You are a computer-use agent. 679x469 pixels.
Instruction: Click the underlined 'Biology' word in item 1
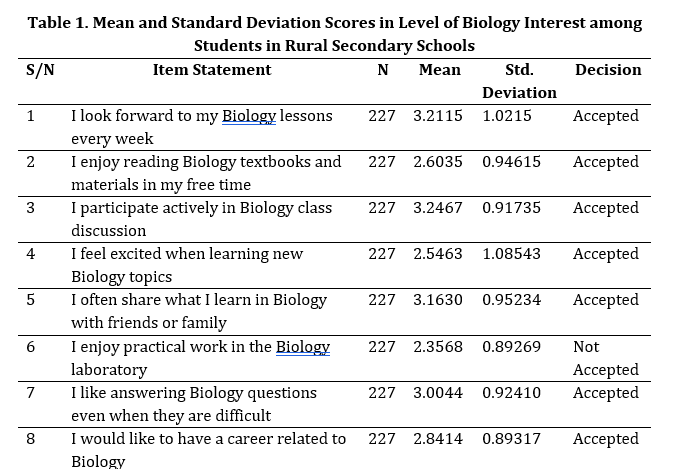[x=249, y=116]
